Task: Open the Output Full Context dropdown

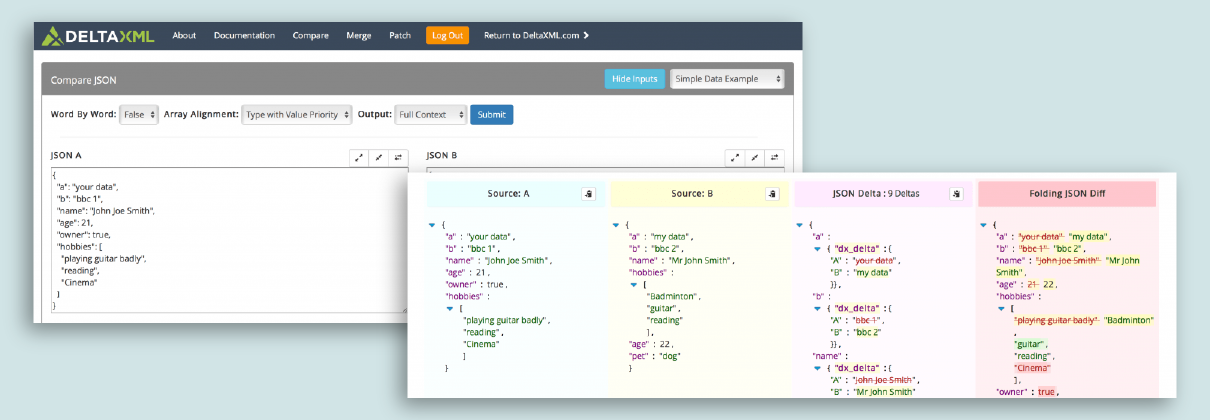Action: [x=430, y=115]
